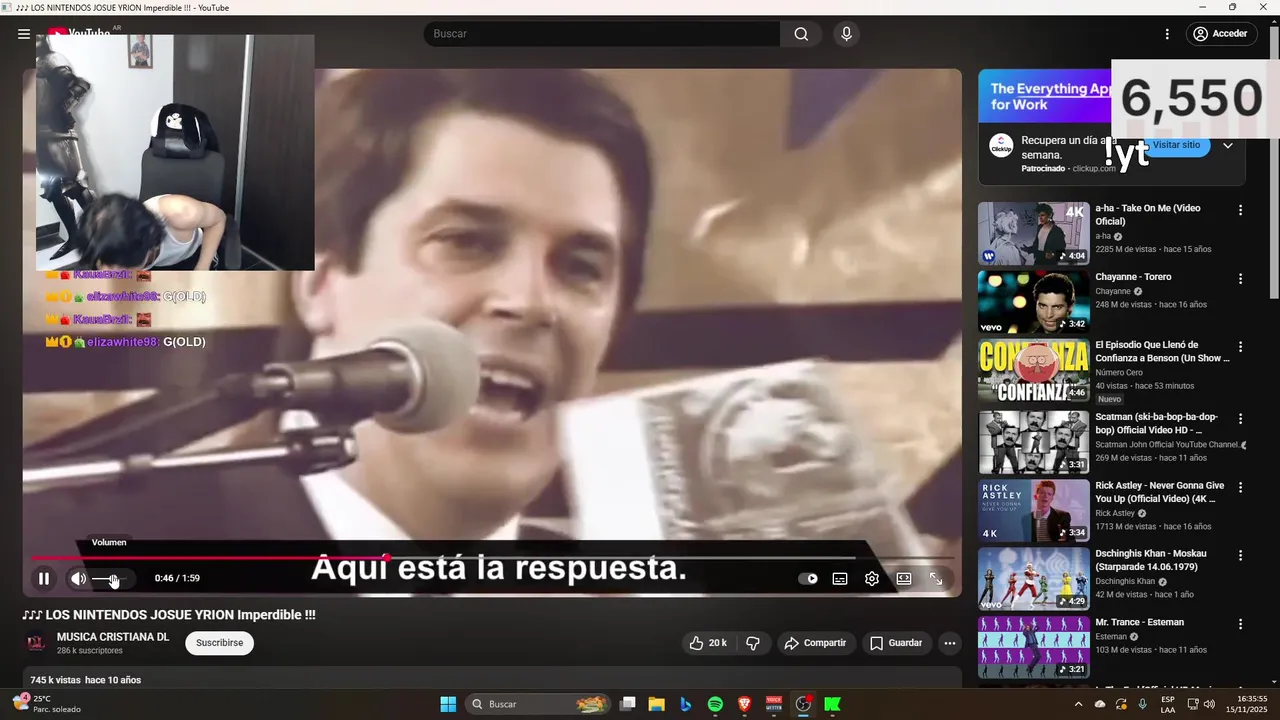The image size is (1280, 720).
Task: Click the Suscribirse button
Action: (x=219, y=643)
